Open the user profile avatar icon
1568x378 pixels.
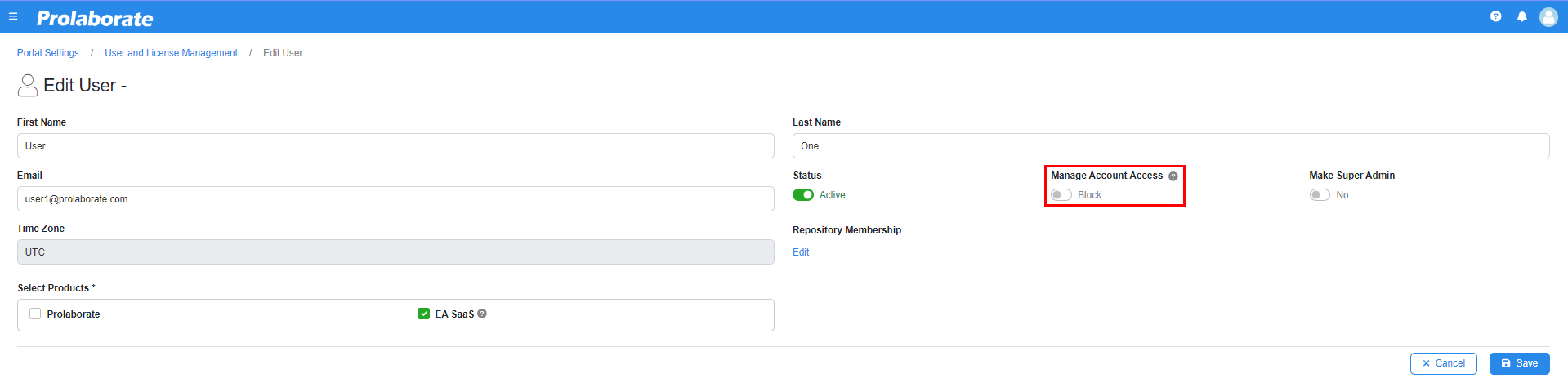click(x=1548, y=17)
